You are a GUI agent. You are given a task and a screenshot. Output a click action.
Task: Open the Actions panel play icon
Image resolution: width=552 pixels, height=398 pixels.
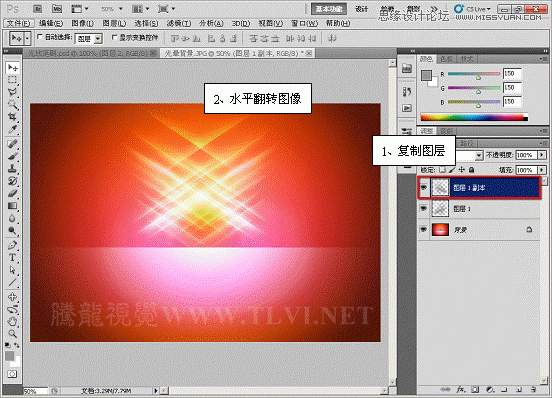coord(407,108)
